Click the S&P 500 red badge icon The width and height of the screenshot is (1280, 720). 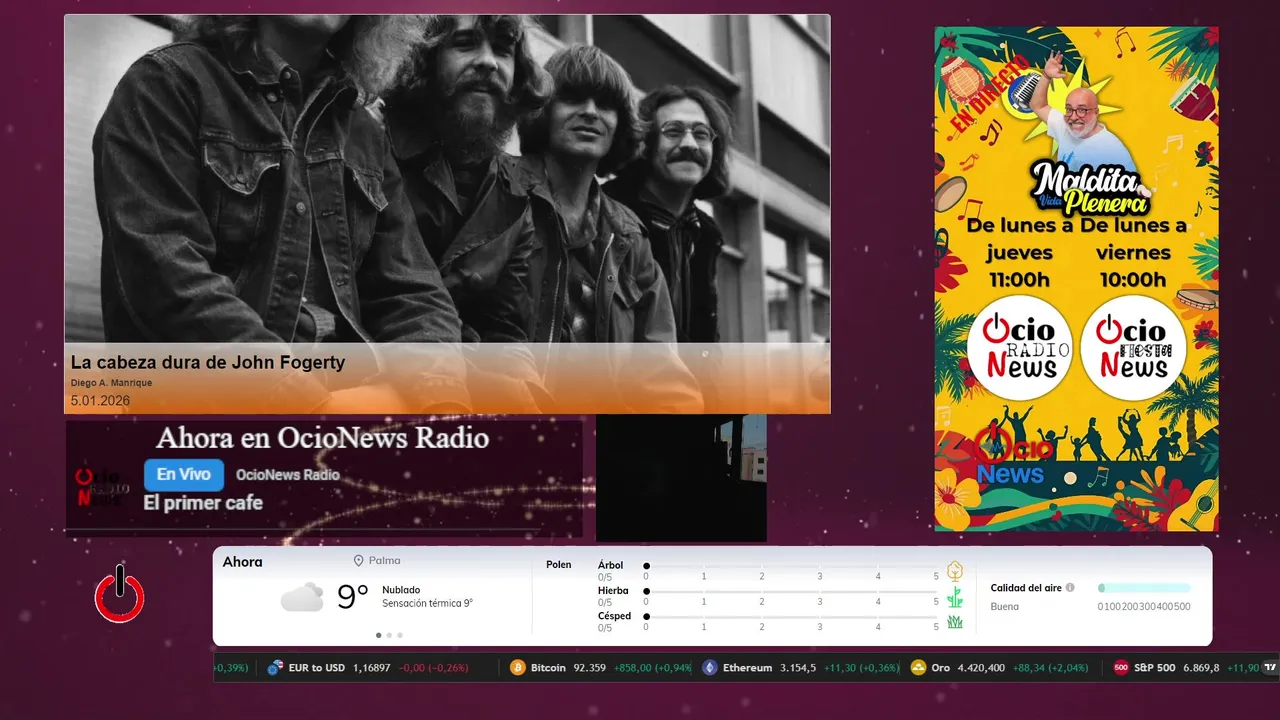tap(1121, 668)
